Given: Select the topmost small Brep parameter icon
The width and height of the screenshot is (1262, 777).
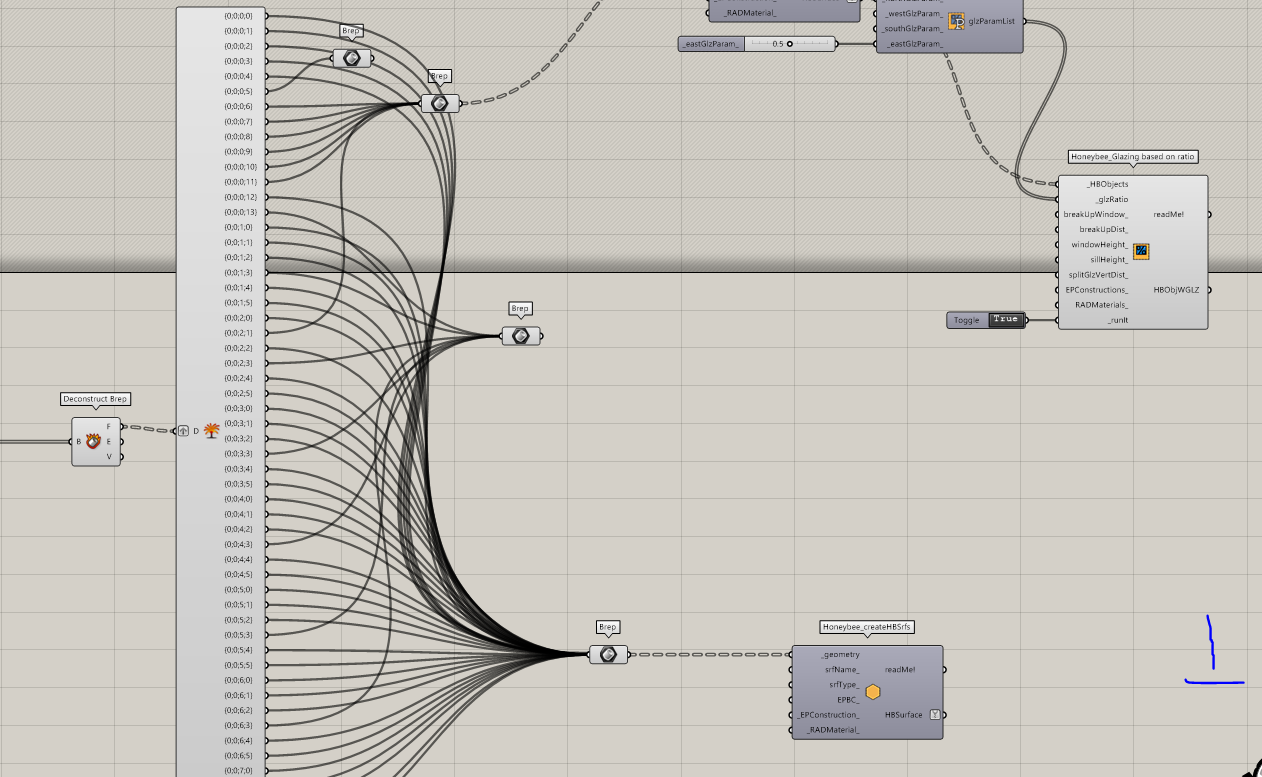Looking at the screenshot, I should [x=351, y=58].
